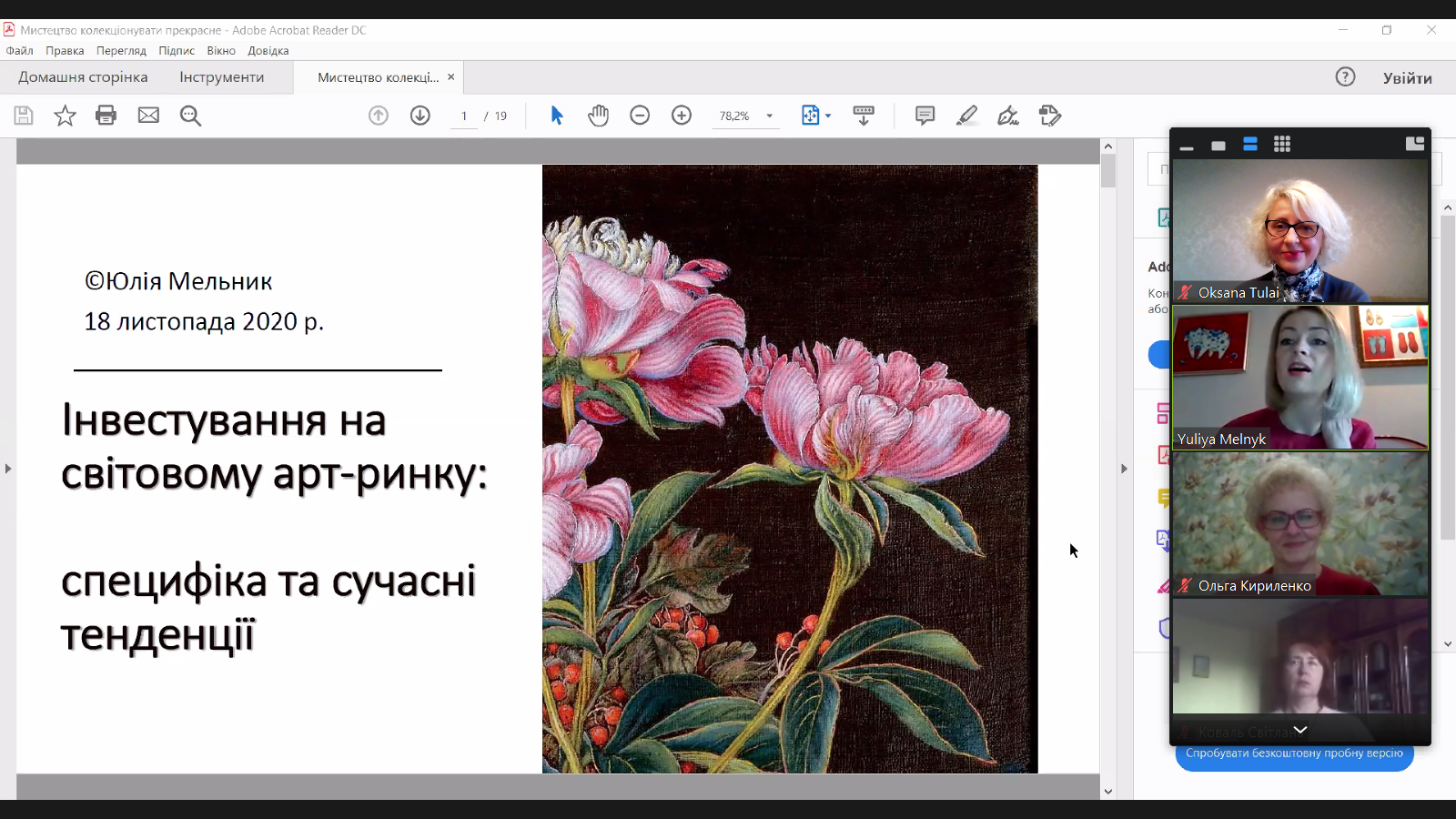Click tools pane scrollbar down arrow
Screen dimensions: 1456x819
(1448, 643)
